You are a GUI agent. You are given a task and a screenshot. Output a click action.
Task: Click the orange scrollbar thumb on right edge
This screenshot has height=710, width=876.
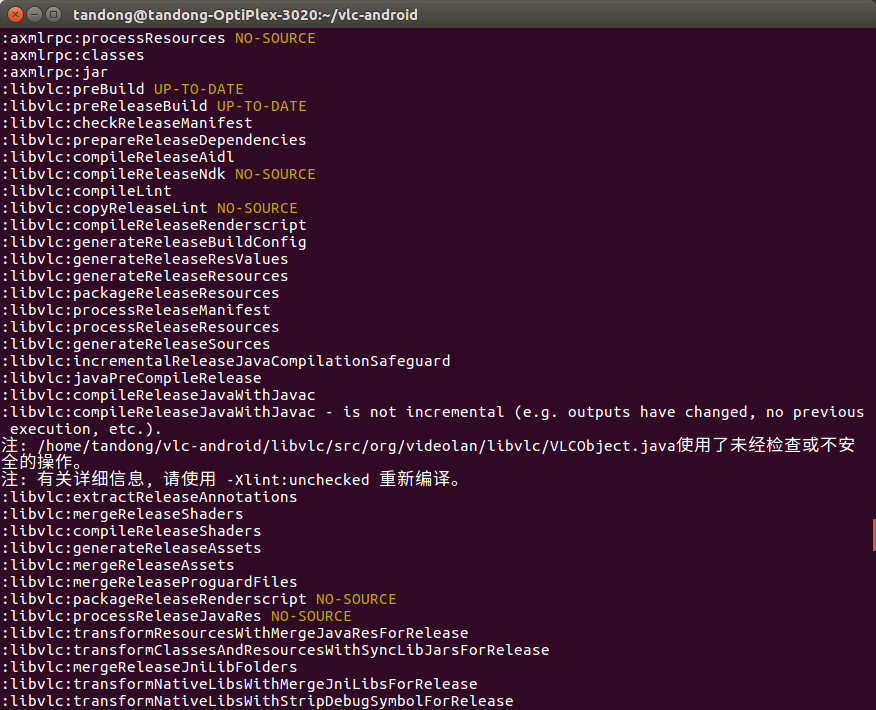pos(874,535)
